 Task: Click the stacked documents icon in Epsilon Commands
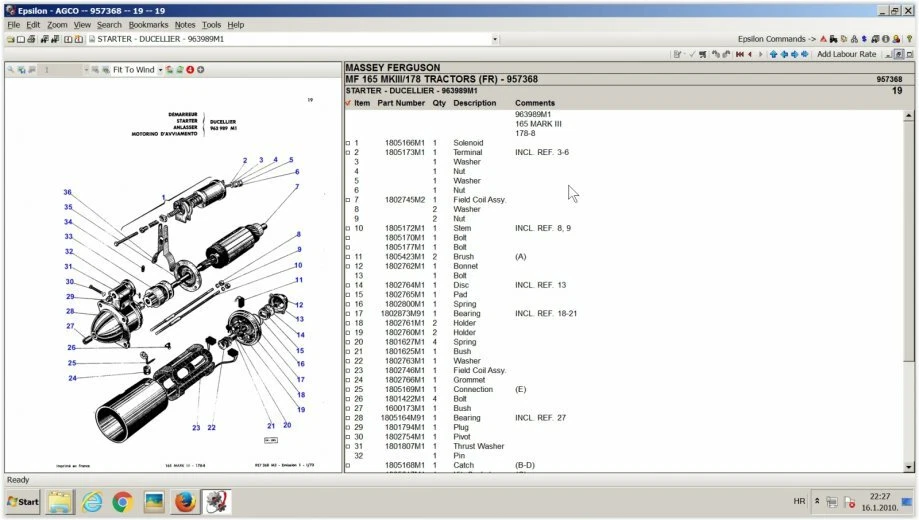(844, 39)
